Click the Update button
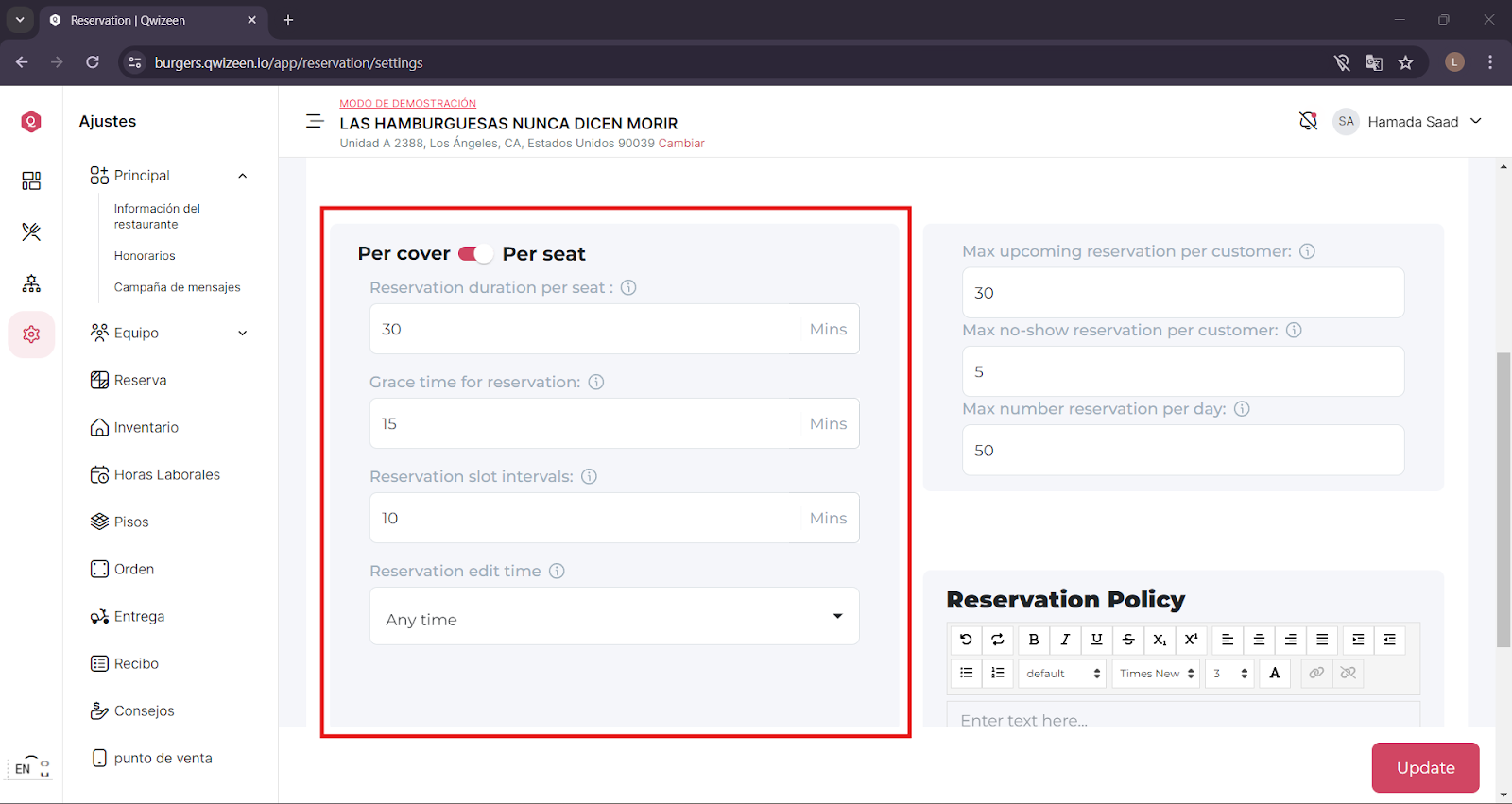 [x=1425, y=767]
